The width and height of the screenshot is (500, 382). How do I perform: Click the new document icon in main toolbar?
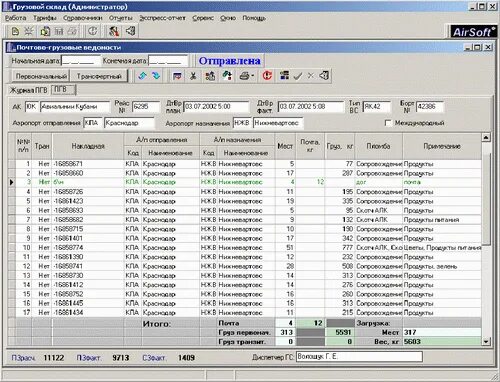click(x=15, y=31)
